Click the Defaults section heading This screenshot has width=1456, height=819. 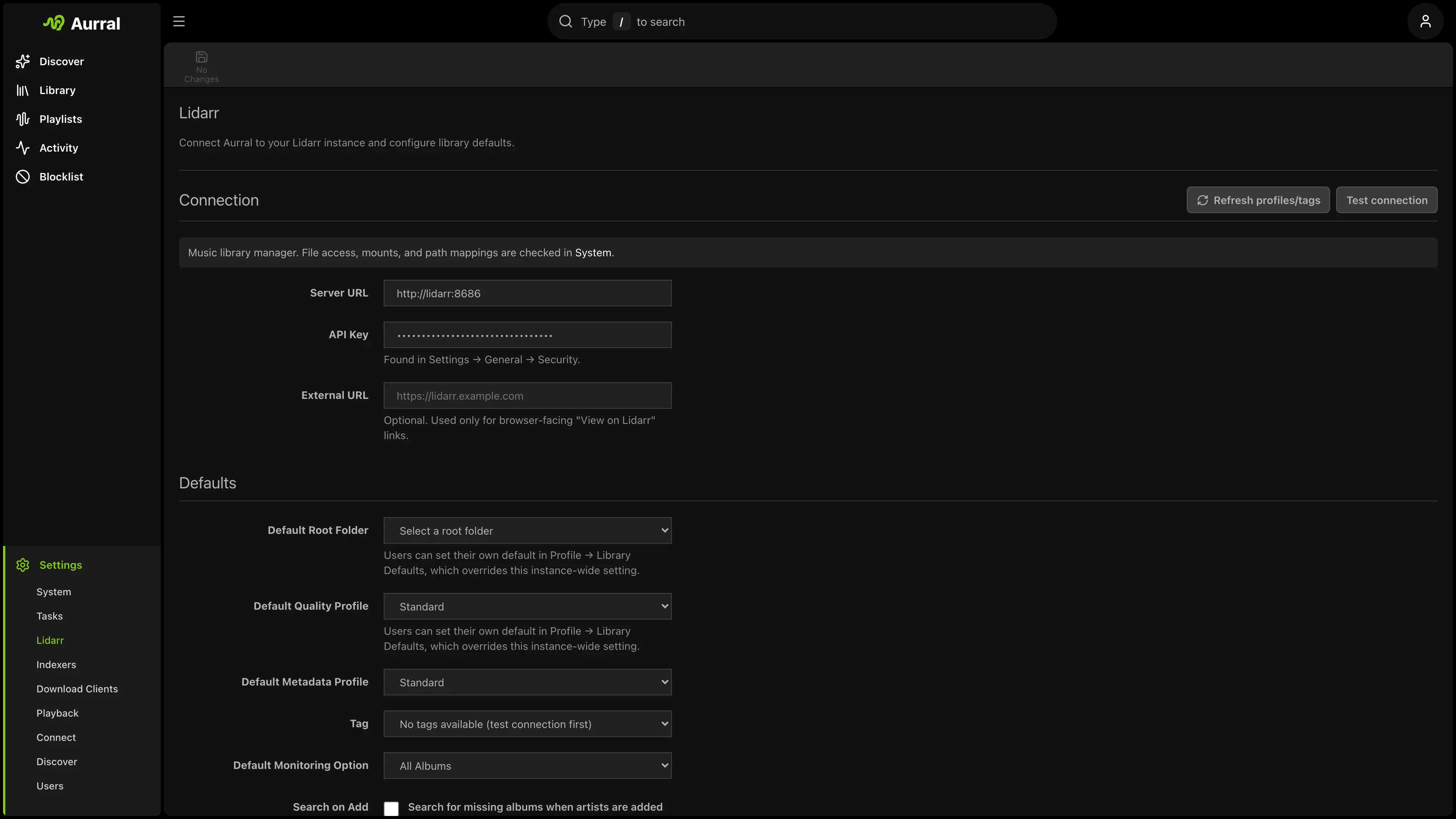[207, 483]
